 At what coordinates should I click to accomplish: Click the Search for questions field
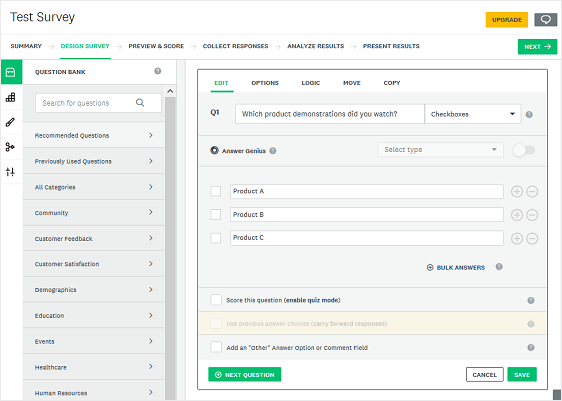[x=98, y=103]
